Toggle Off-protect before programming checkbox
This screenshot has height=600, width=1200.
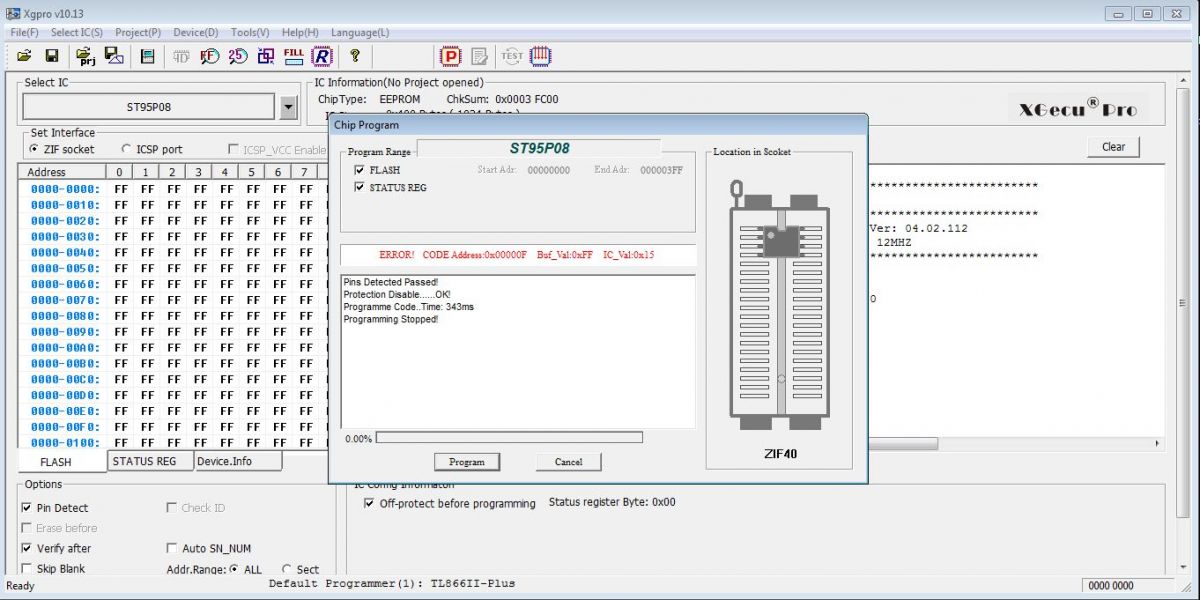coord(370,503)
